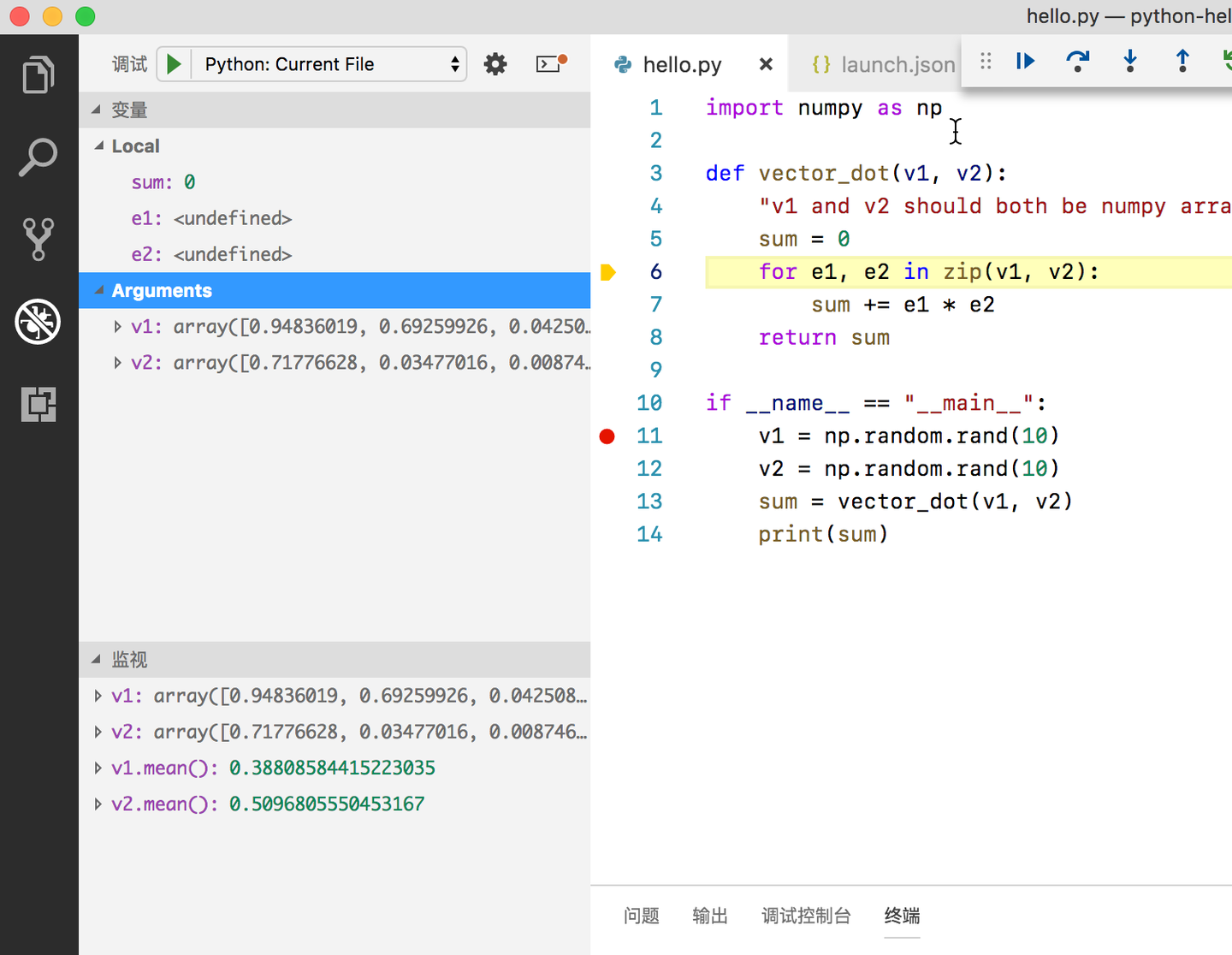
Task: Click the 'sum = vector_dot(v1, v2)' line
Action: click(x=915, y=501)
